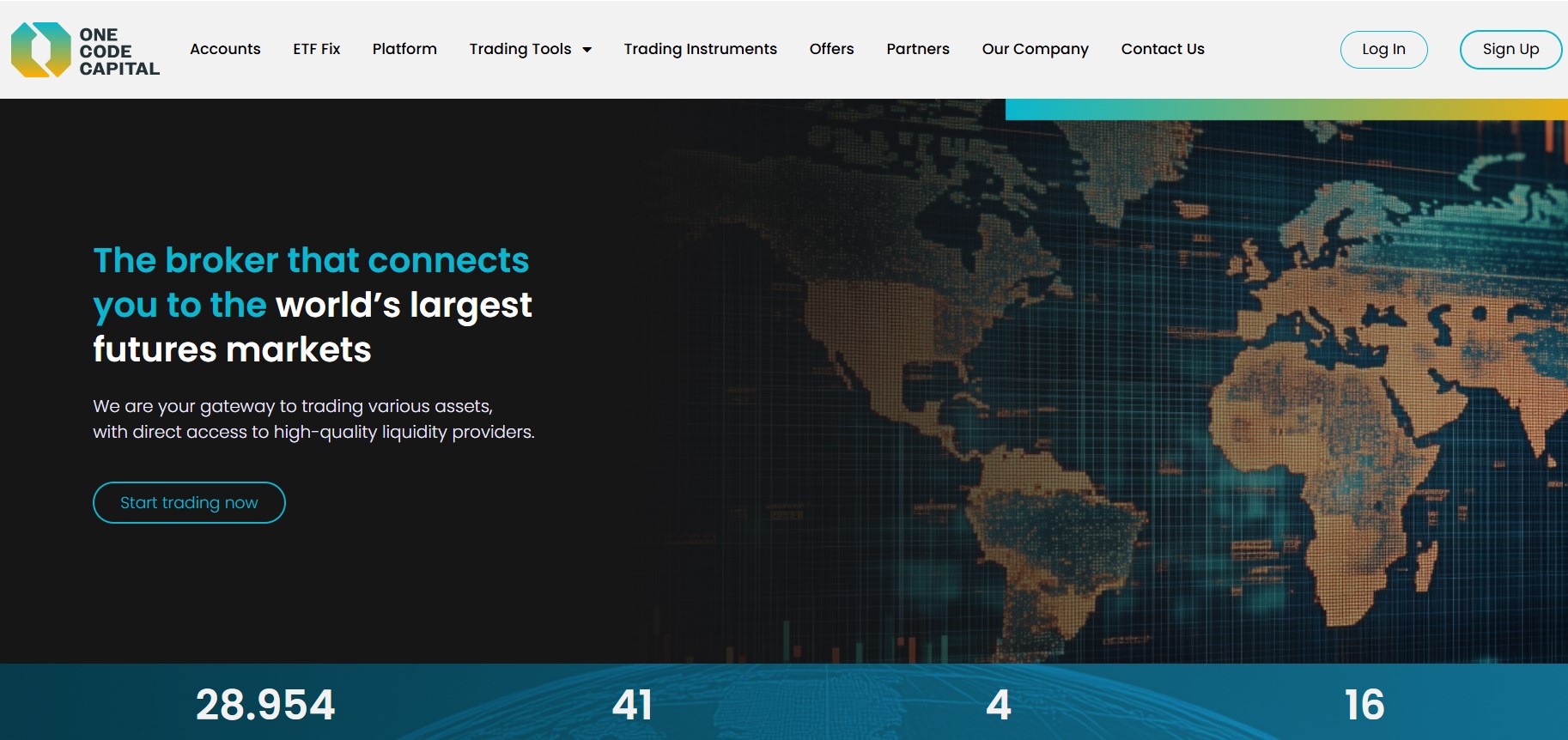Click the 41 statistic
The image size is (1568, 740).
tap(632, 705)
